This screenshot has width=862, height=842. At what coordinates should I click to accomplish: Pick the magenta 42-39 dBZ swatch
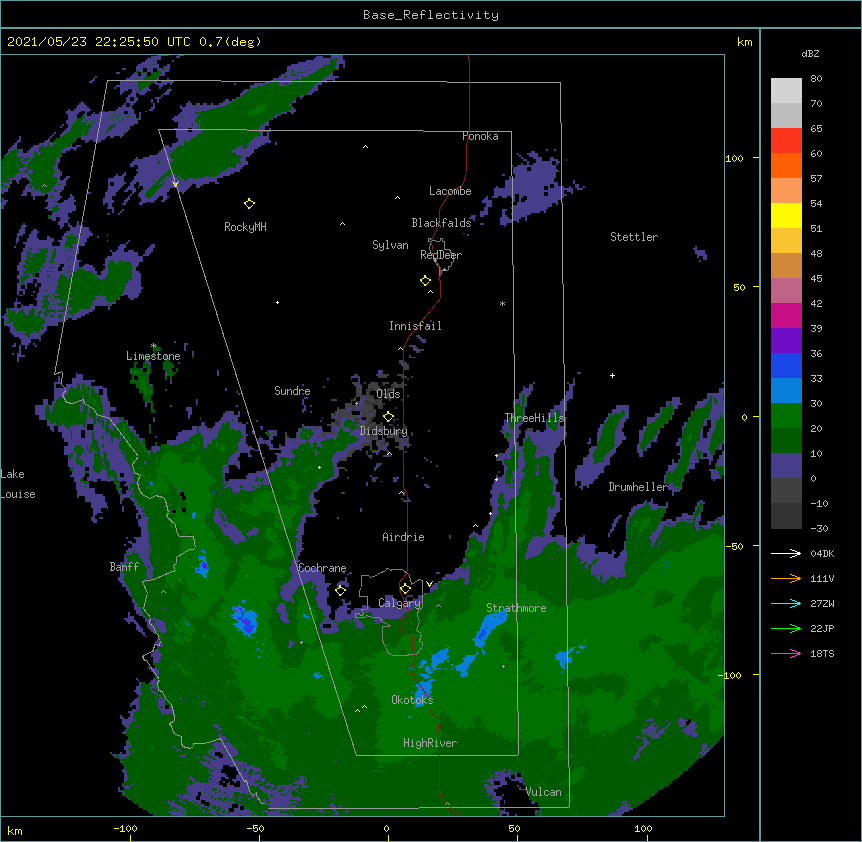(x=786, y=315)
